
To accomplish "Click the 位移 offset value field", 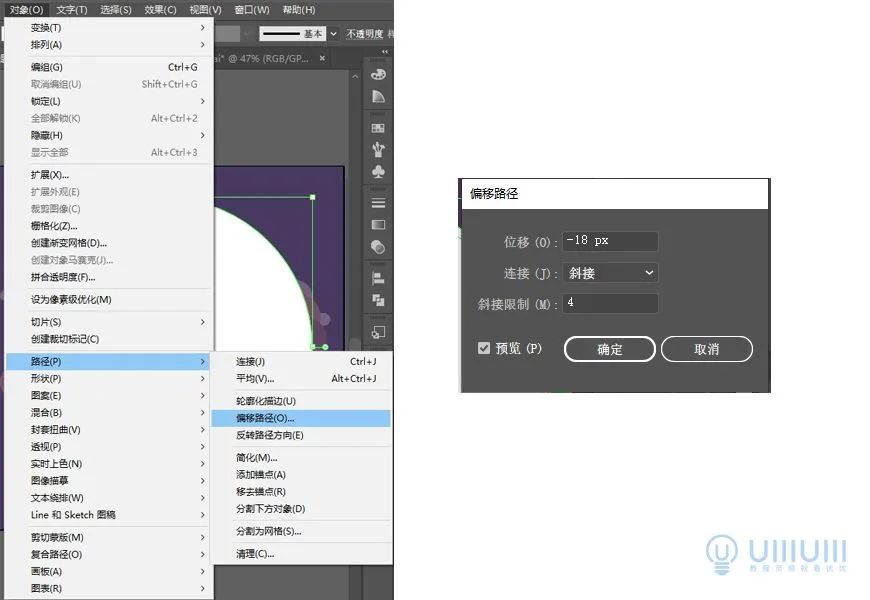I will pos(608,240).
